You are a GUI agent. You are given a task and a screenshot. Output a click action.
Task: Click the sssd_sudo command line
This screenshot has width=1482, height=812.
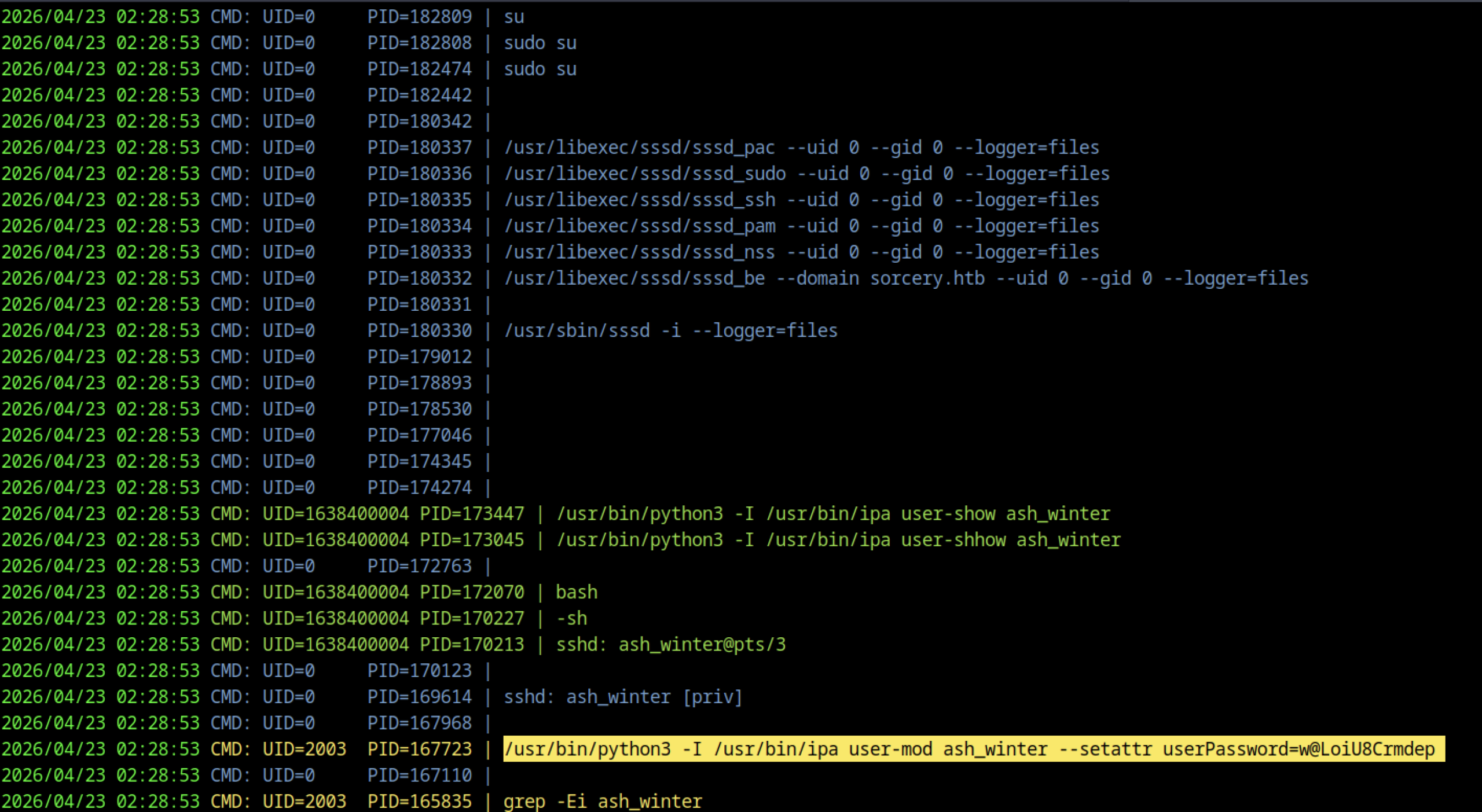[x=806, y=174]
